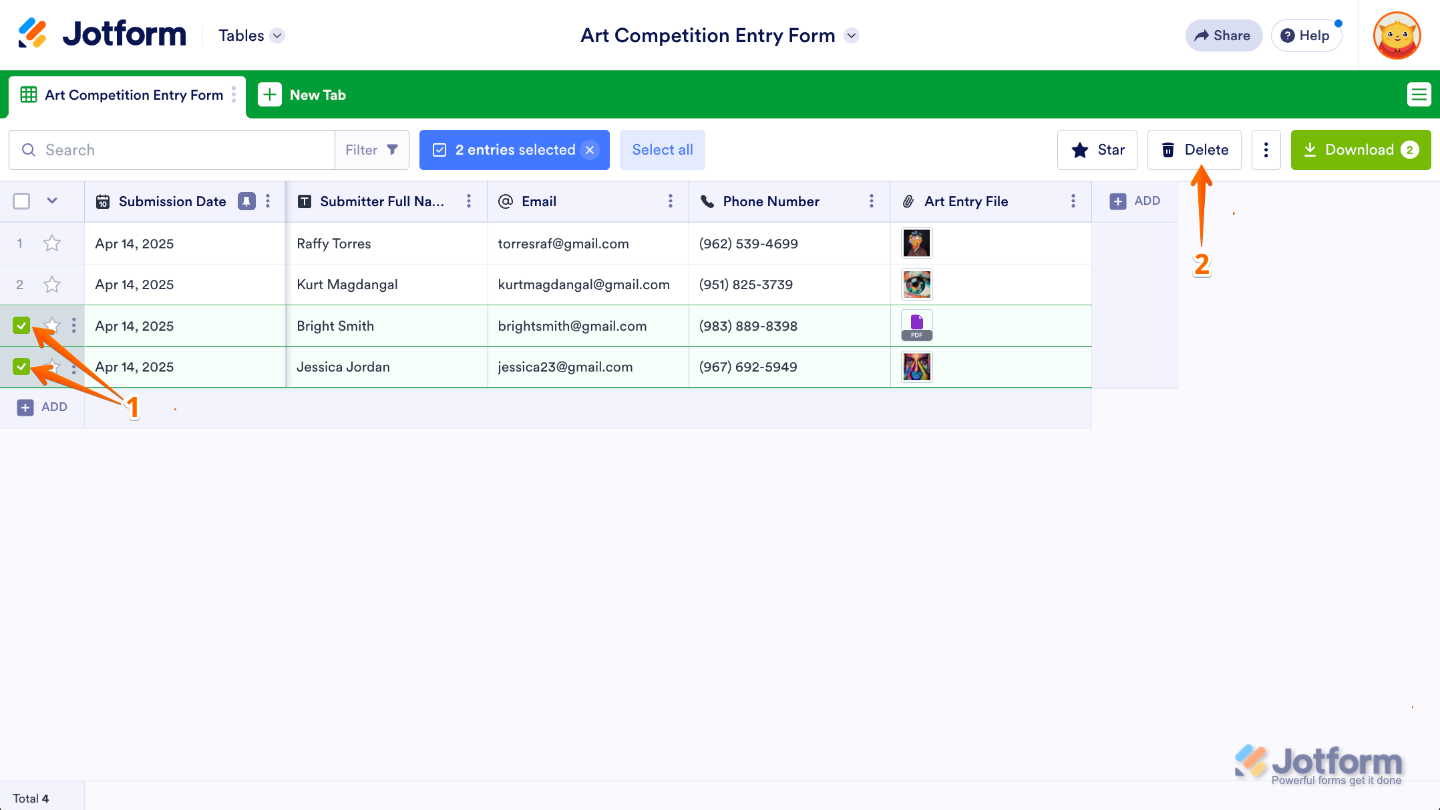Toggle the header select-all checkbox
The height and width of the screenshot is (810, 1440).
coord(21,201)
